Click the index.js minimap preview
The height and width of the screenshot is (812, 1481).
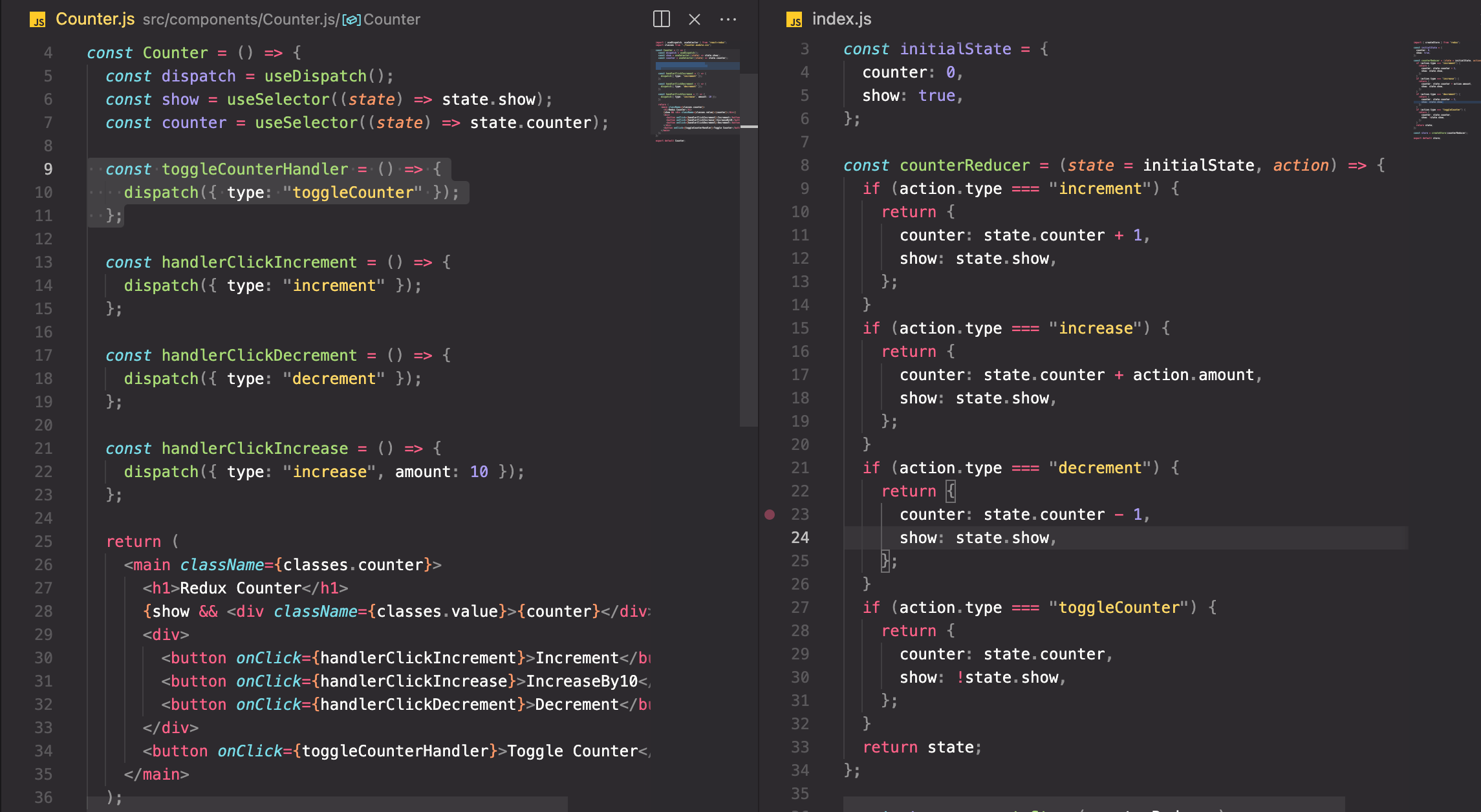pos(1445,89)
